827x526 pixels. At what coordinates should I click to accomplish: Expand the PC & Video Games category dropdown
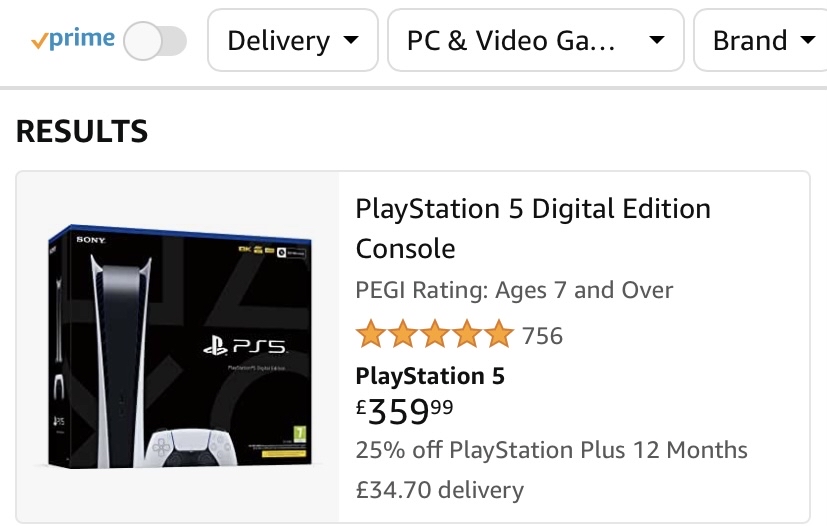click(x=535, y=41)
